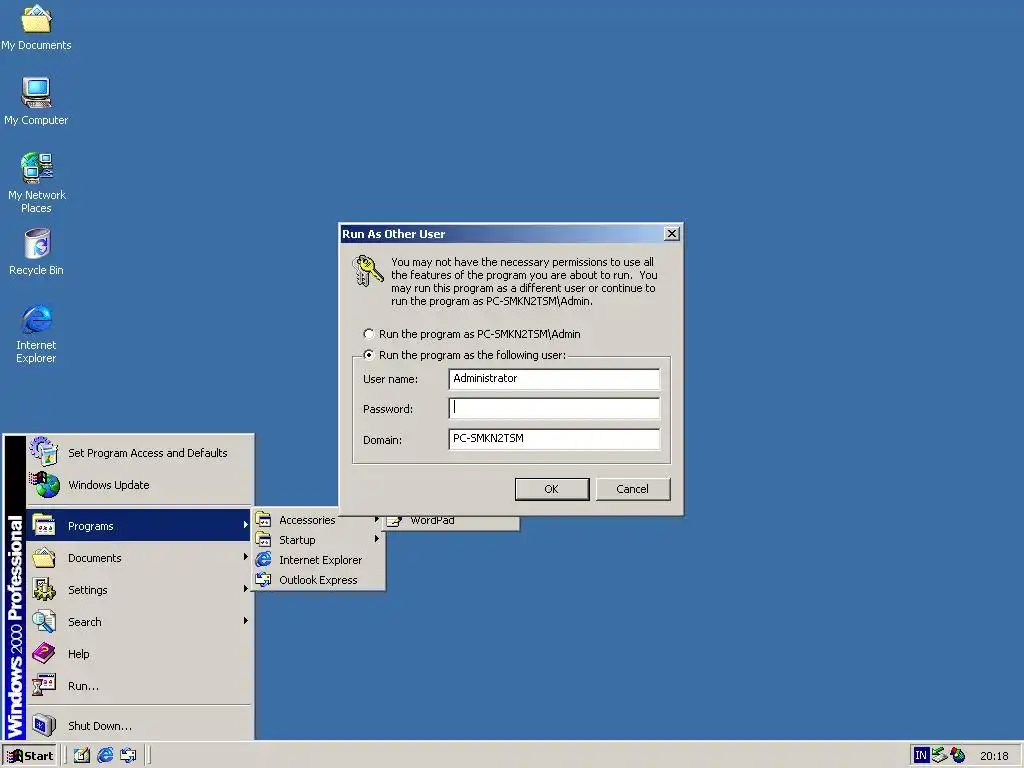Choose Shut Down... from Start menu

[139, 726]
